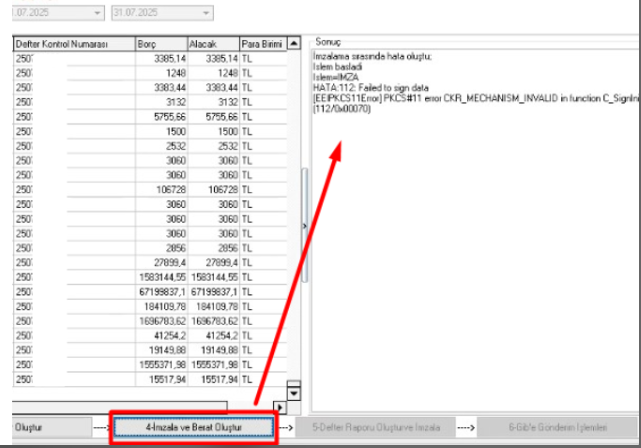Click the table scroll-up arrow

tap(293, 44)
